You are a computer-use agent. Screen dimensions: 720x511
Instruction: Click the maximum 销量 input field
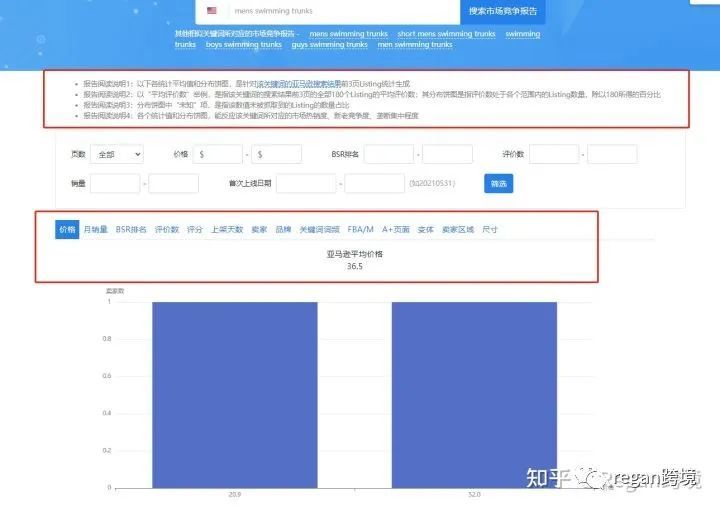[x=174, y=184]
